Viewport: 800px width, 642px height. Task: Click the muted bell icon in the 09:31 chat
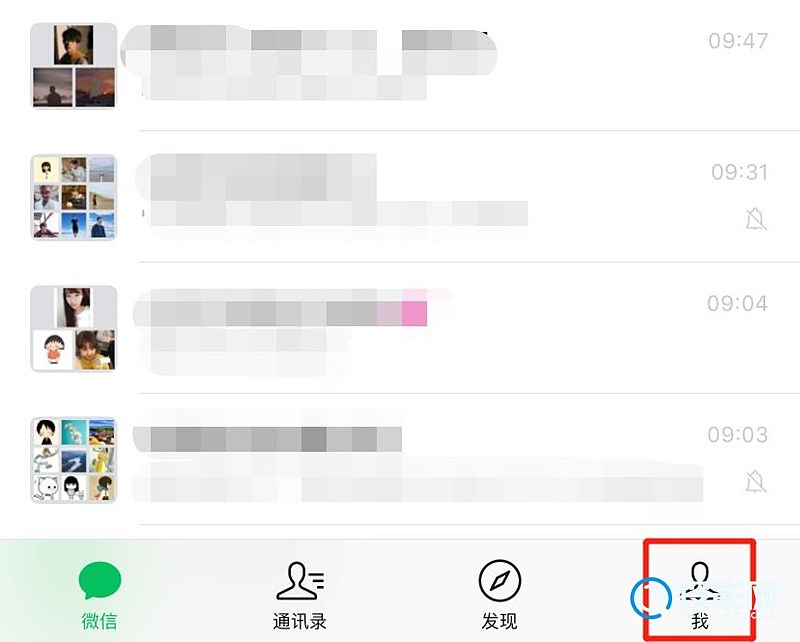tap(756, 219)
